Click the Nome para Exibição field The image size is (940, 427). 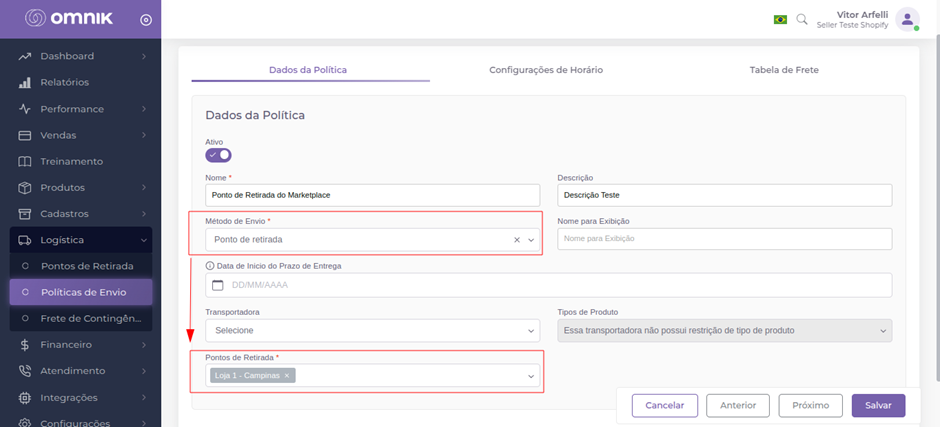tap(725, 239)
